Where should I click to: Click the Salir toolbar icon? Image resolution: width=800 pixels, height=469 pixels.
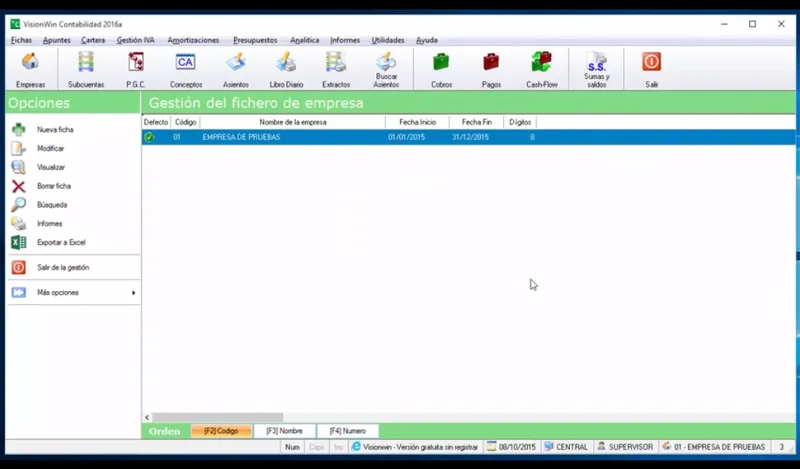tap(652, 69)
